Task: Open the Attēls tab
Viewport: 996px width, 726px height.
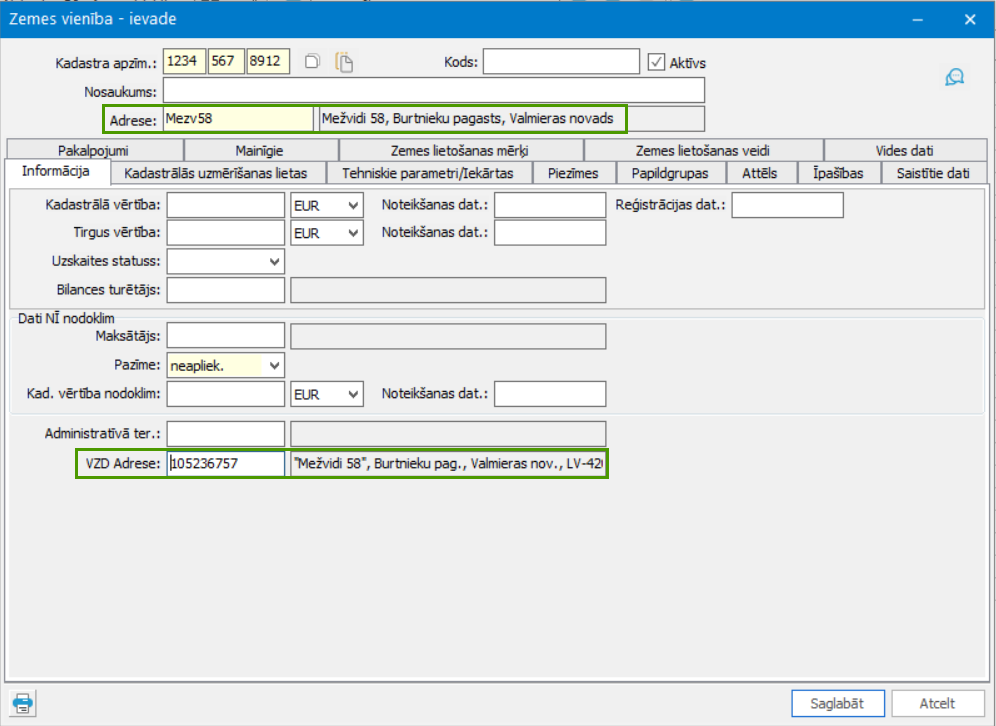Action: coord(760,173)
